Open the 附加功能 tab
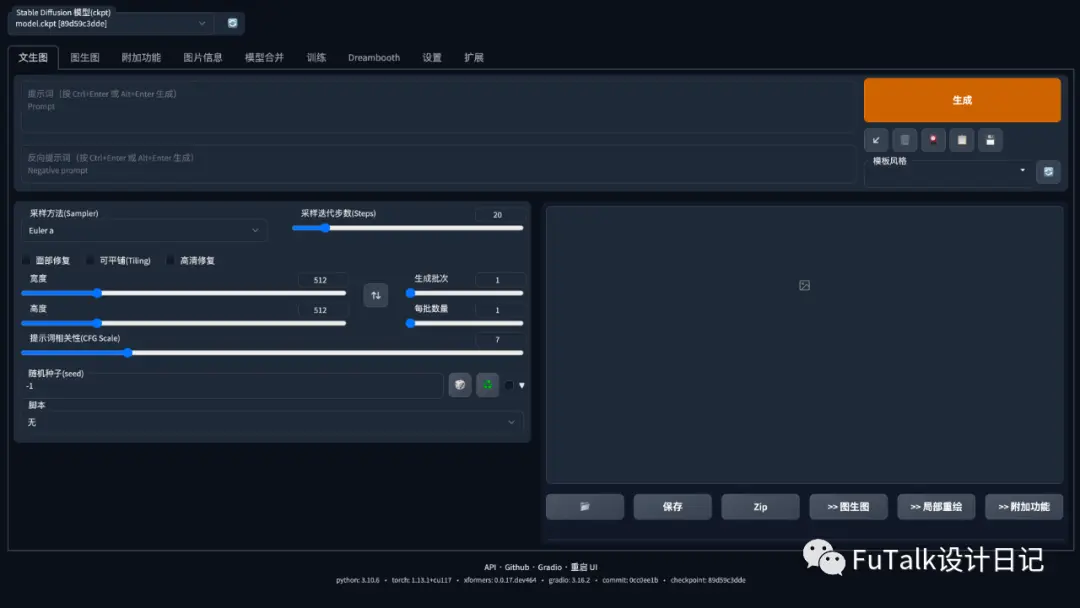Image resolution: width=1080 pixels, height=608 pixels. click(x=141, y=58)
